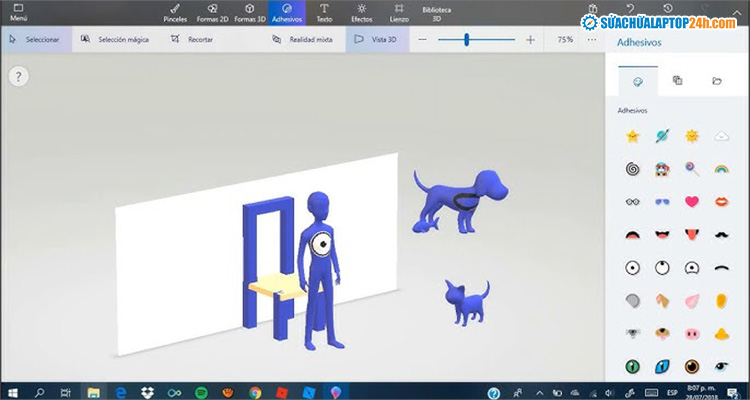The image size is (750, 400).
Task: Open the Pinceles brushes tool
Action: [174, 11]
